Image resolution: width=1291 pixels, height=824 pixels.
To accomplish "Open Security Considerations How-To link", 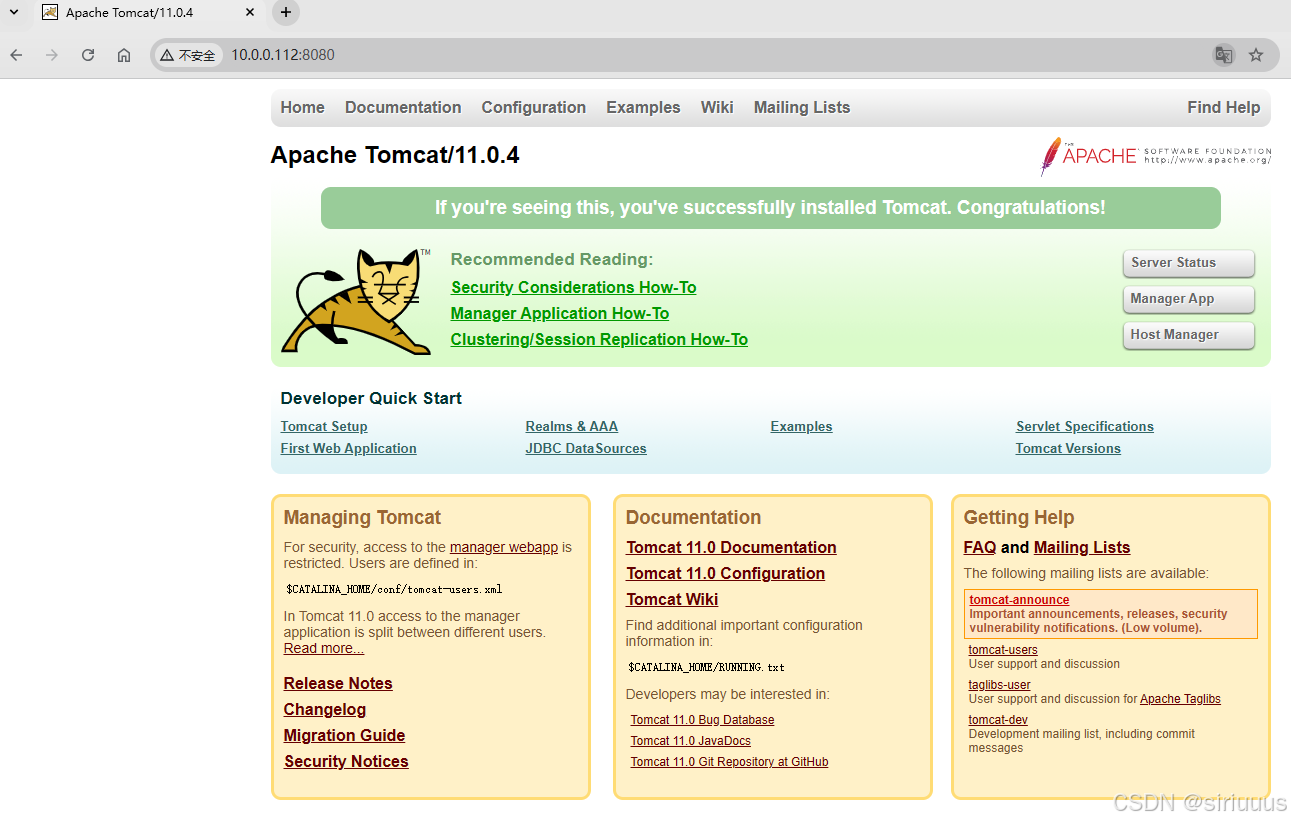I will coord(573,287).
